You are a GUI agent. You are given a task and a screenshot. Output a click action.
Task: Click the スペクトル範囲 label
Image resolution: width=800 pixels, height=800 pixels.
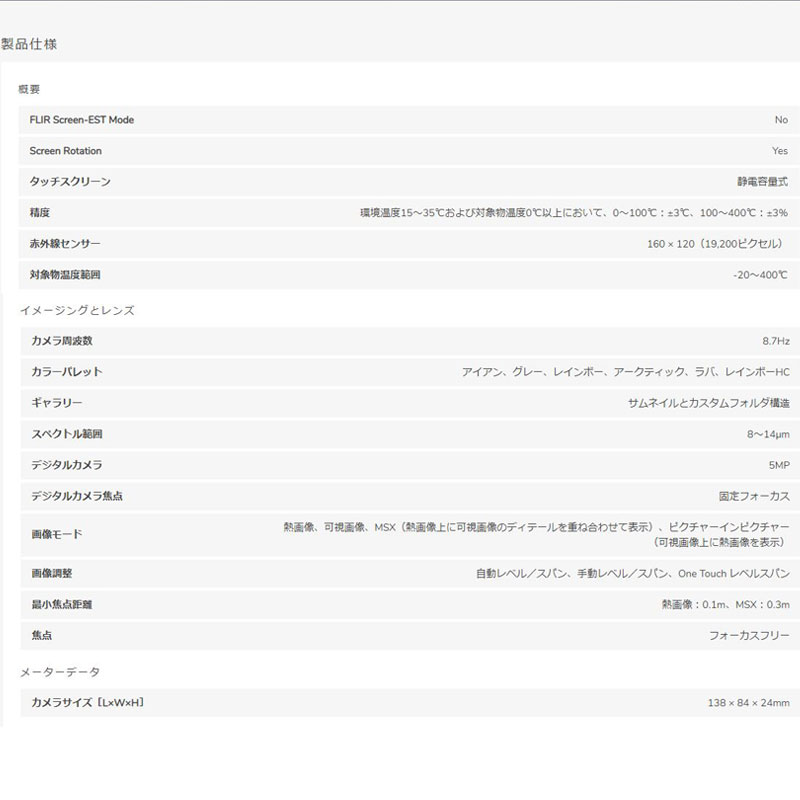[66, 434]
